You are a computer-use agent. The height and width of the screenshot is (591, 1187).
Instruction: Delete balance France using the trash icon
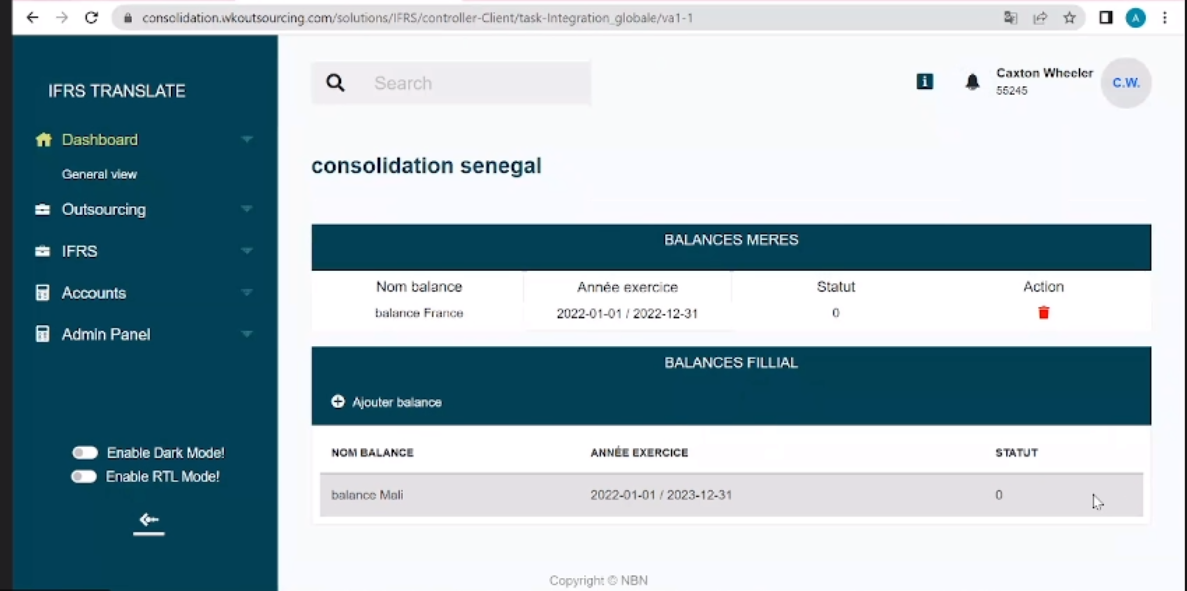click(1043, 312)
